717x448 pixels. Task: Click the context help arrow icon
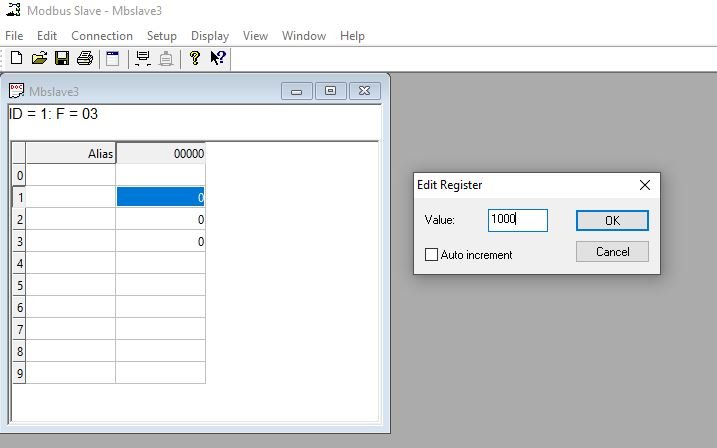(x=218, y=59)
